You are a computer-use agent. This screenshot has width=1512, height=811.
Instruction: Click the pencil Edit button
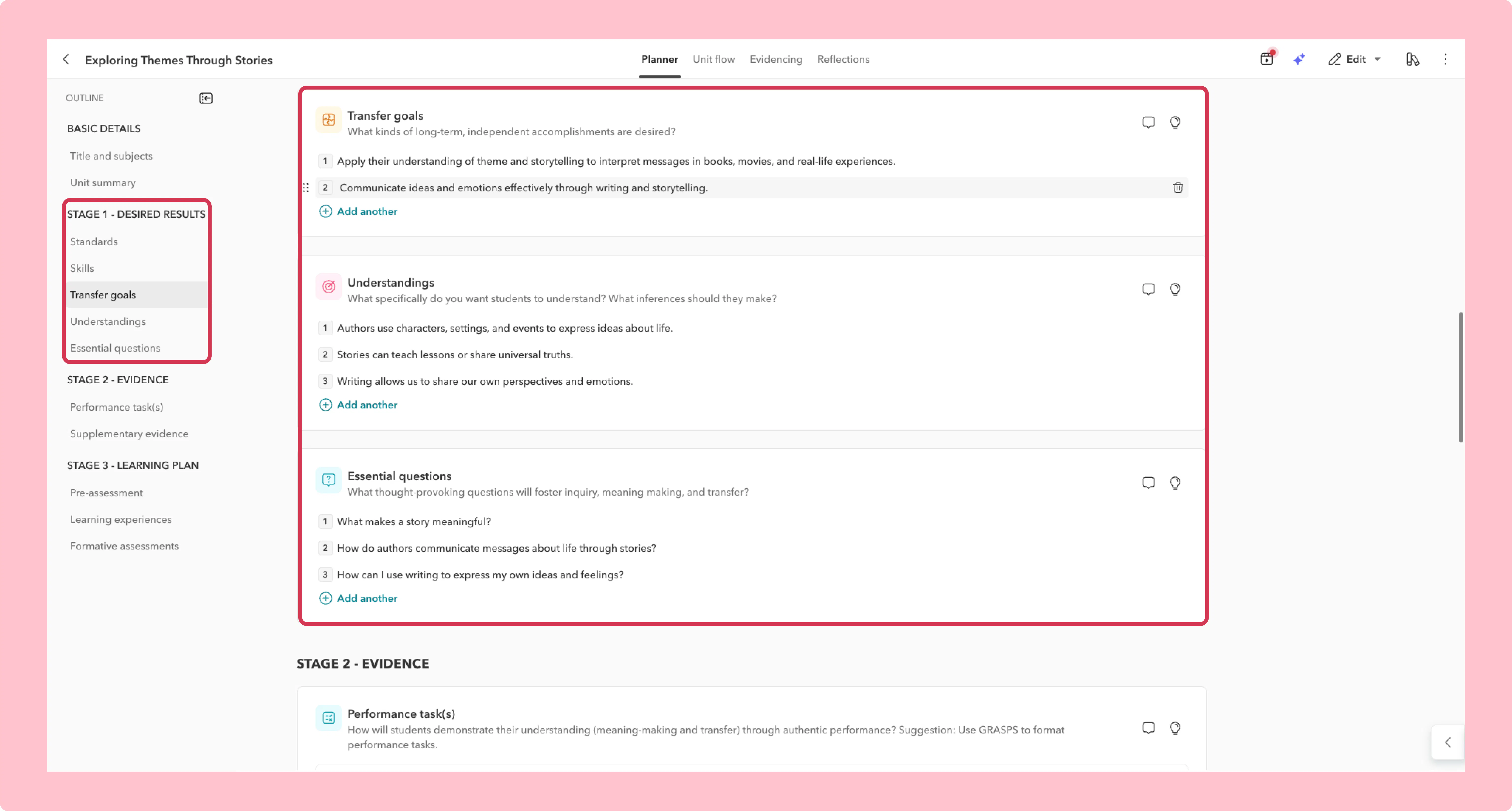pos(1347,59)
